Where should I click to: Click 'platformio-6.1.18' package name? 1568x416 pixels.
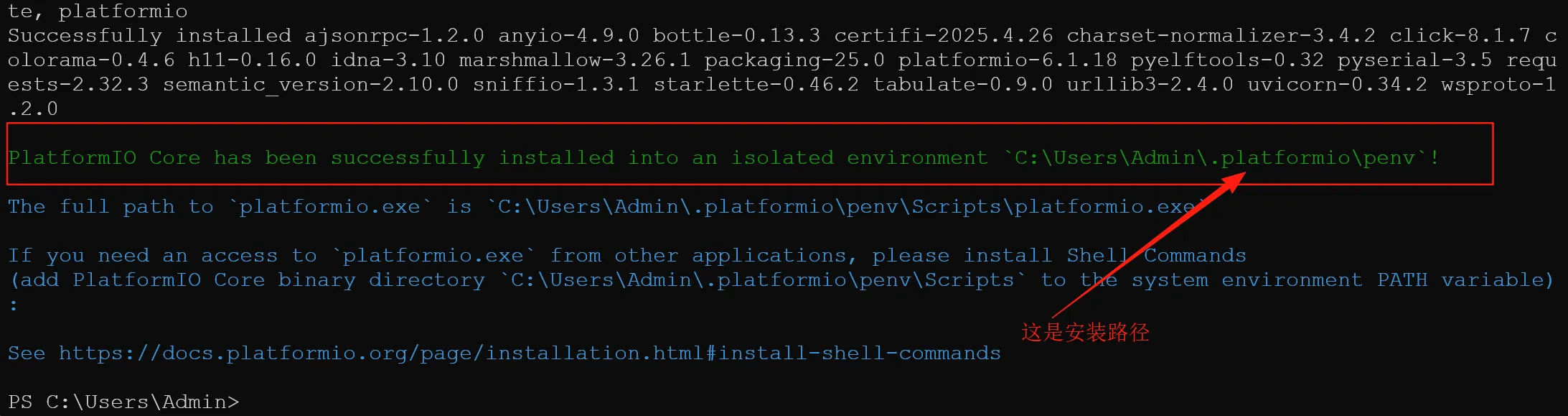[x=1008, y=60]
